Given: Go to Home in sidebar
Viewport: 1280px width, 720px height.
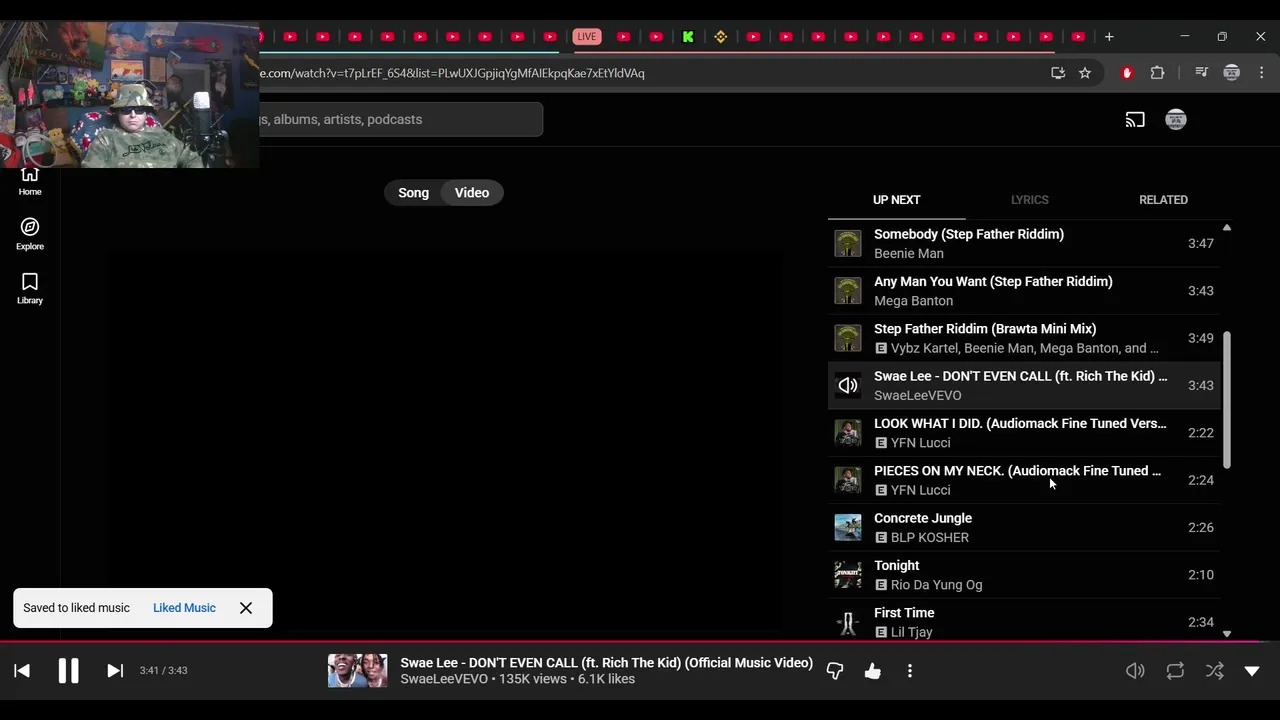Looking at the screenshot, I should click(30, 180).
